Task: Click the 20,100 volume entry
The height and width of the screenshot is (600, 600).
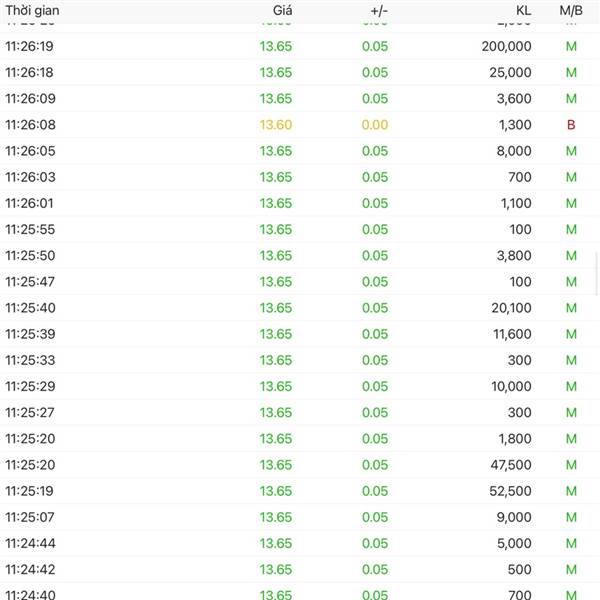Action: click(x=510, y=308)
